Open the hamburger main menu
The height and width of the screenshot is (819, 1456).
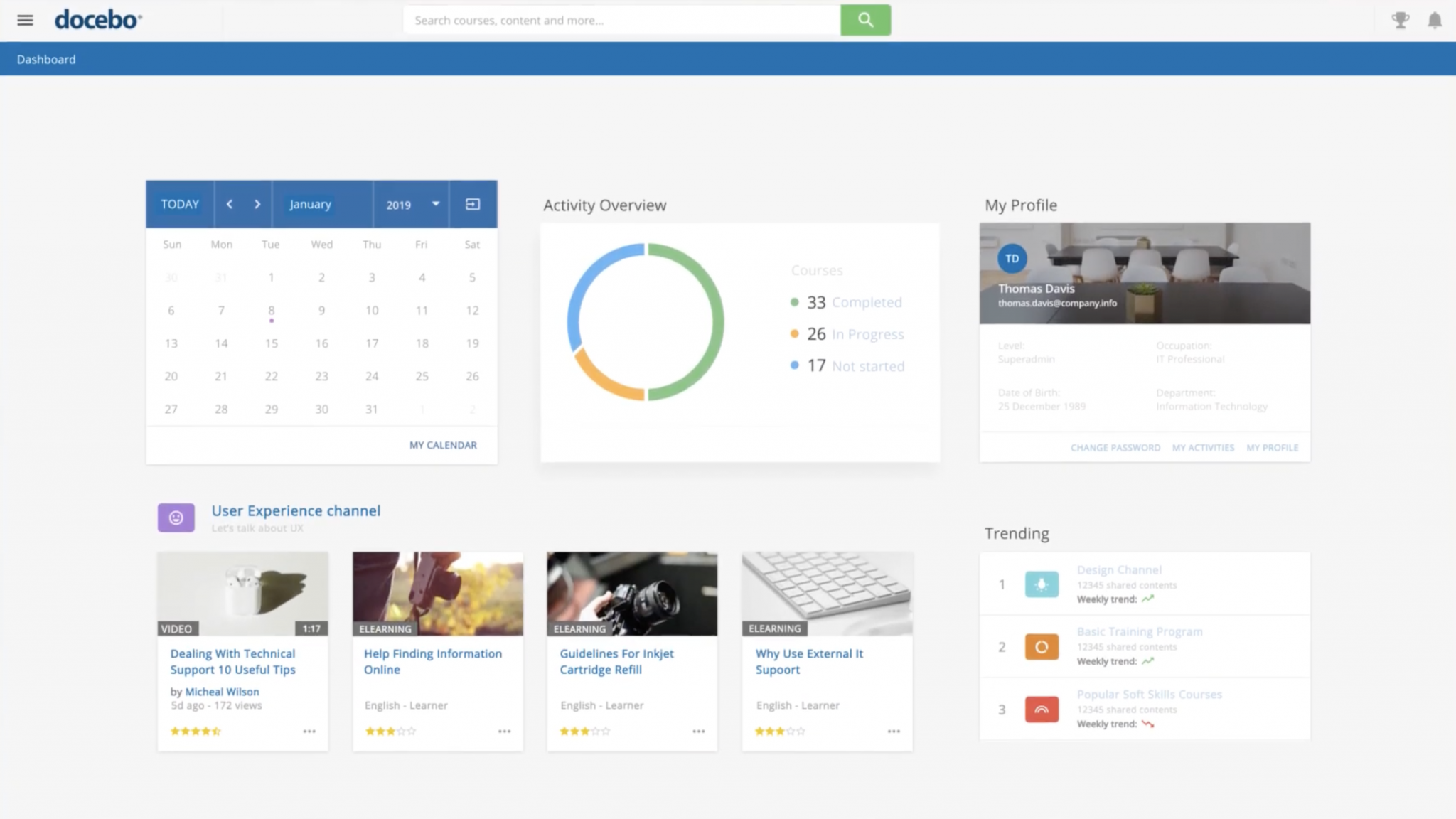(25, 20)
